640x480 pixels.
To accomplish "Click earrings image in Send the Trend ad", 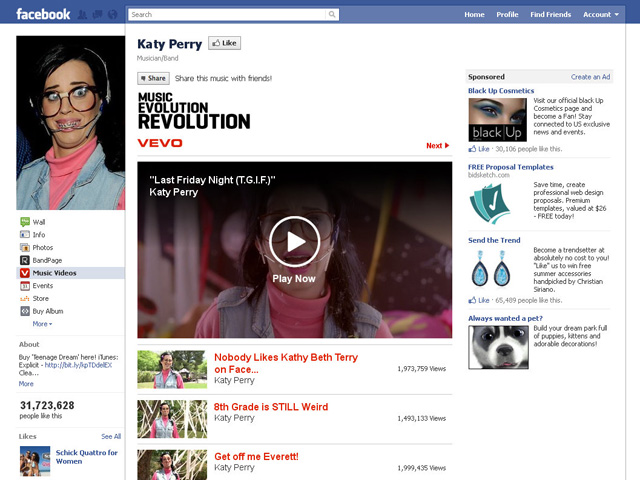I will point(491,268).
